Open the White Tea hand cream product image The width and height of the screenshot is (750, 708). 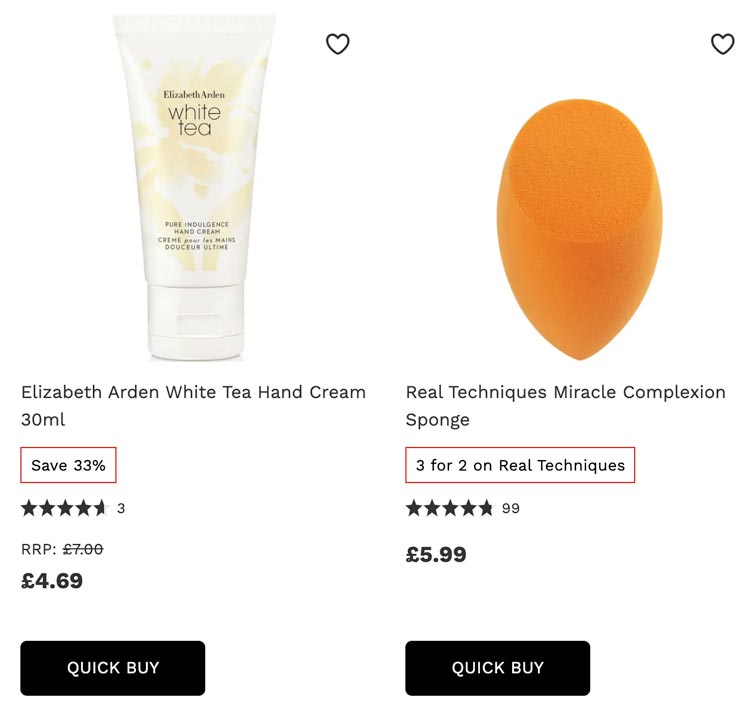pyautogui.click(x=195, y=188)
